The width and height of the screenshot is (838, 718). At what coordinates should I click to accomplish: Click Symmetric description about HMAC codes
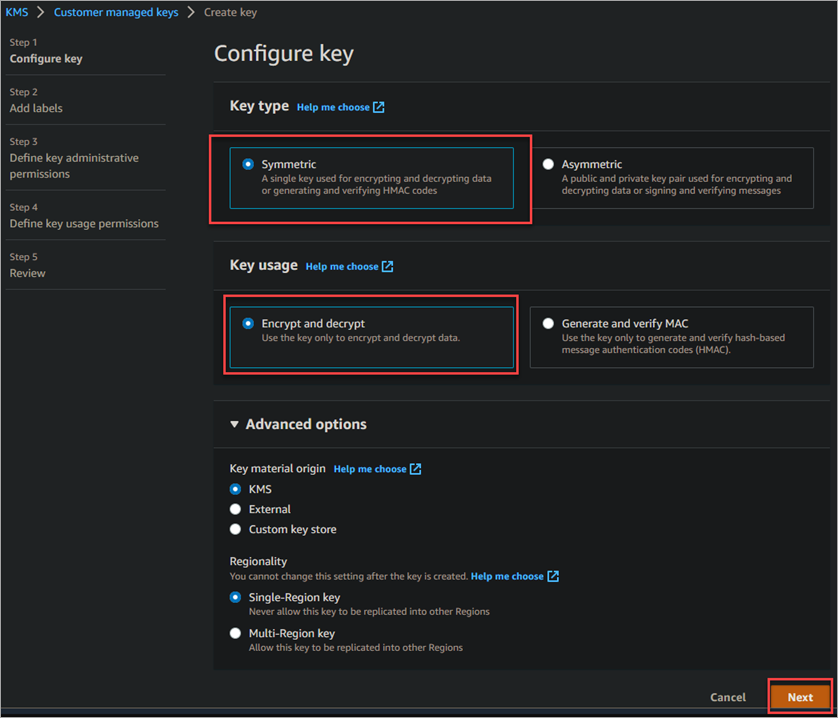[376, 184]
